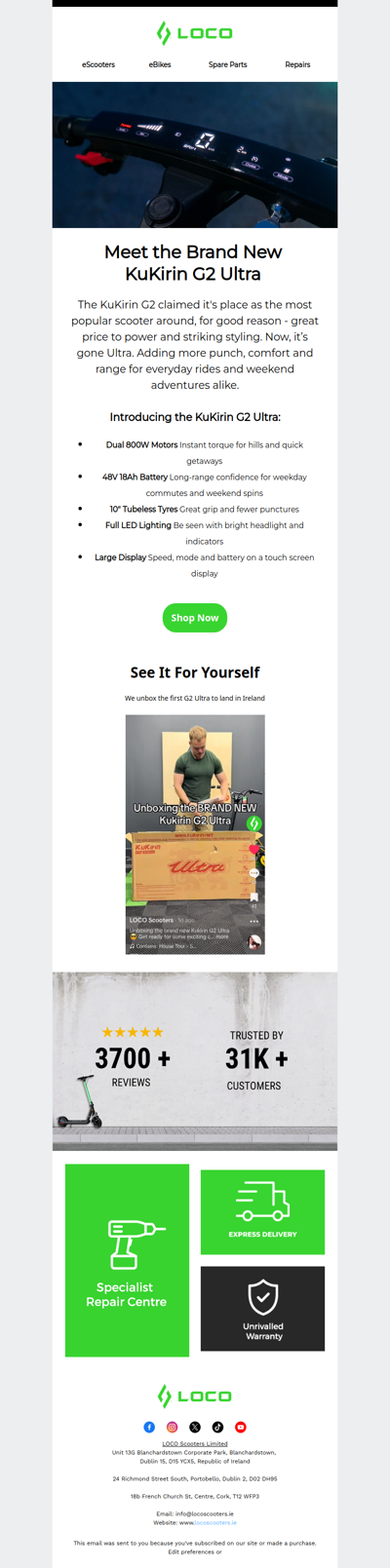Viewport: 390px width, 1568px height.
Task: Follow the locoscooters.ie website link
Action: click(x=215, y=1522)
